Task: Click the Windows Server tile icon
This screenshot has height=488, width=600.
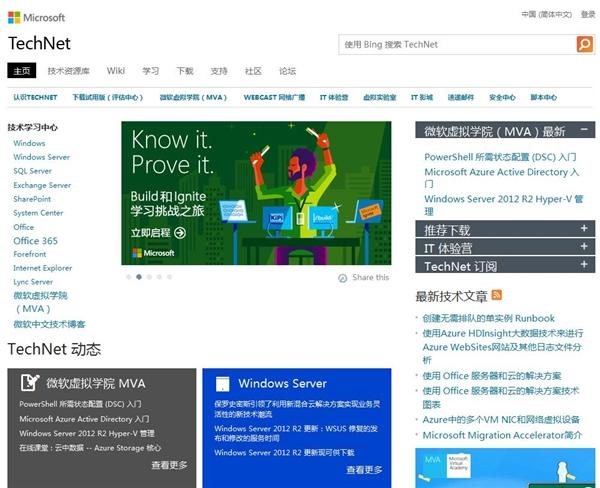Action: [222, 384]
